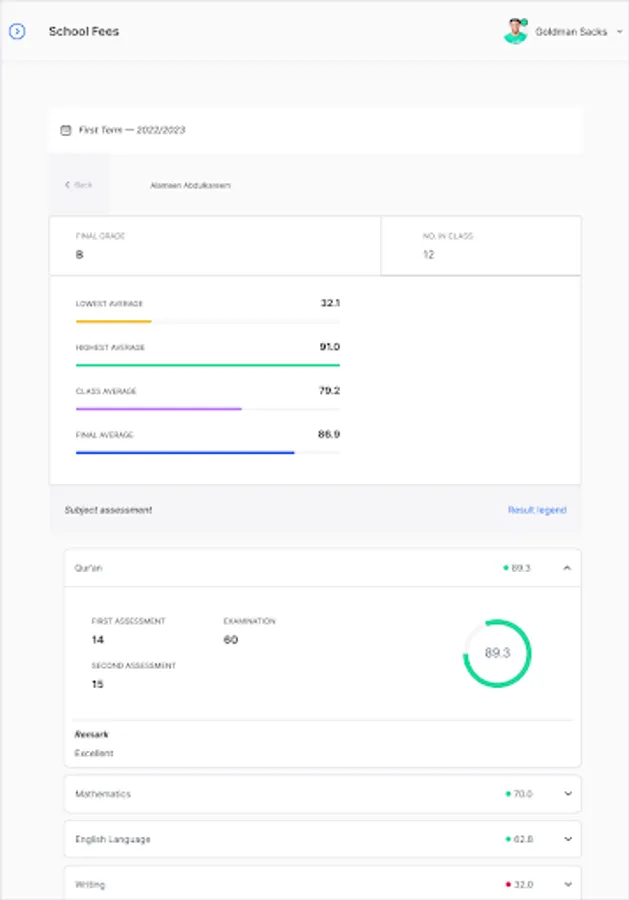Image resolution: width=629 pixels, height=900 pixels.
Task: Open the sidebar with the circled arrow icon
Action: click(x=17, y=31)
